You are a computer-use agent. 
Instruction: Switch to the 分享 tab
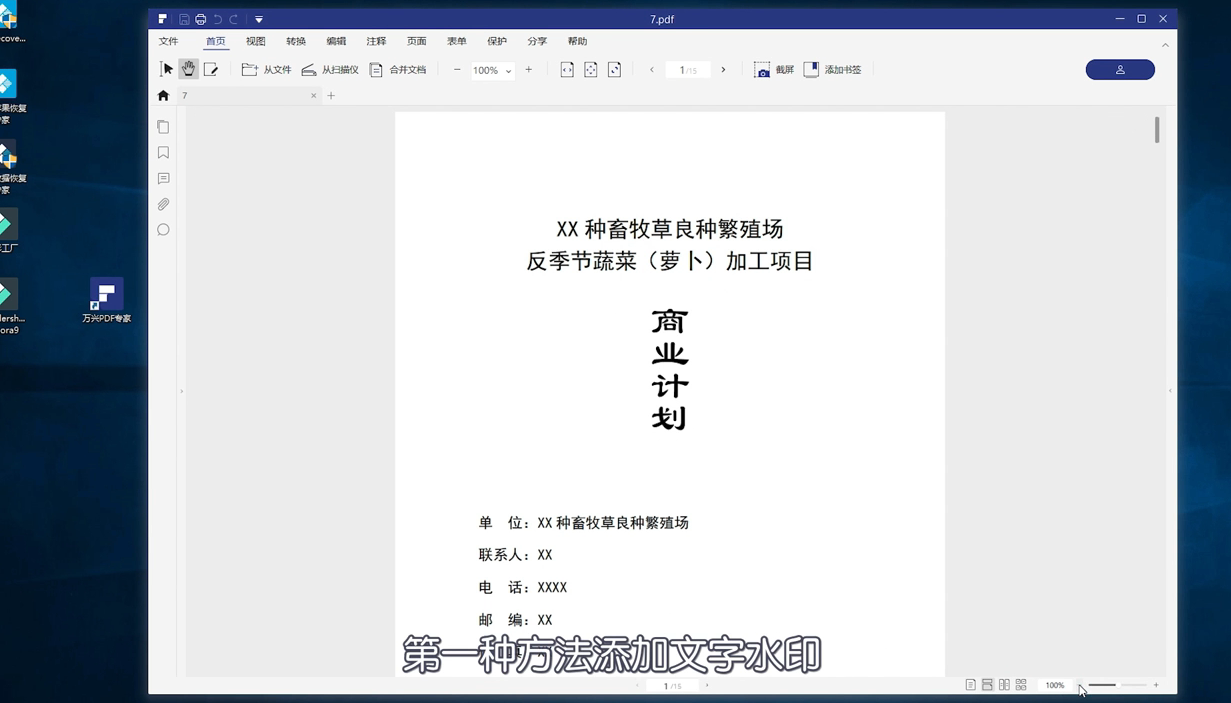[x=537, y=42]
